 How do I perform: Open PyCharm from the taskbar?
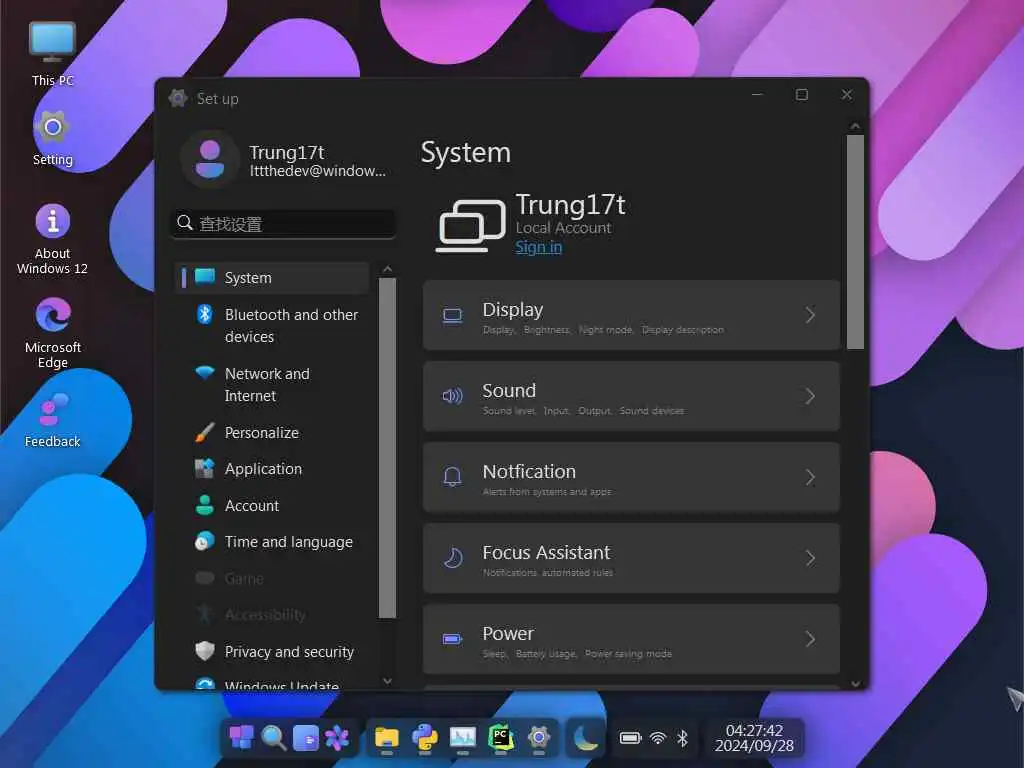click(501, 739)
